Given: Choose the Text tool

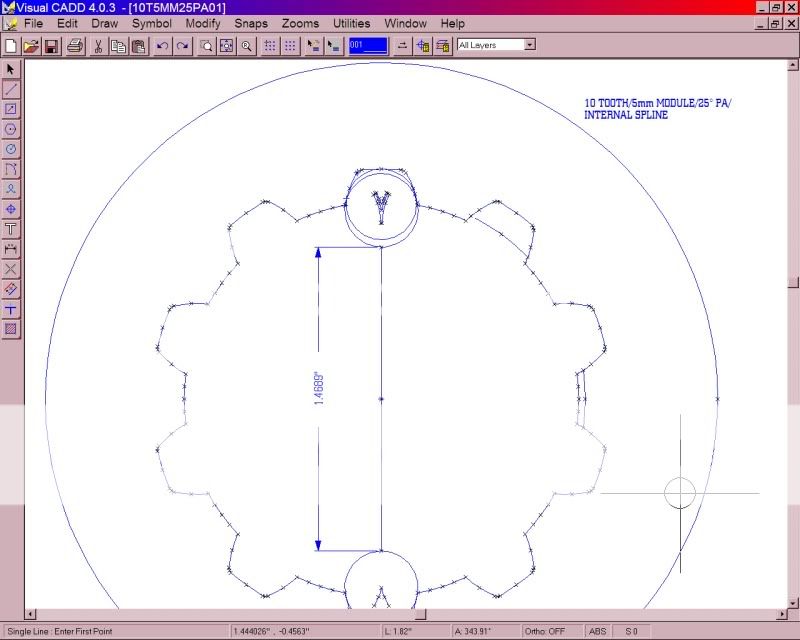Looking at the screenshot, I should pos(11,229).
